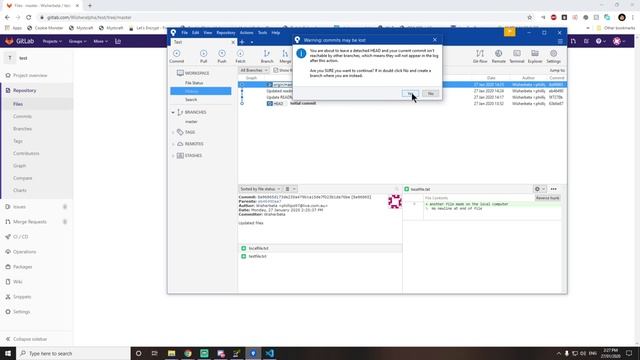Open the All Branches filter dropdown
This screenshot has height=360, width=640.
[x=253, y=70]
